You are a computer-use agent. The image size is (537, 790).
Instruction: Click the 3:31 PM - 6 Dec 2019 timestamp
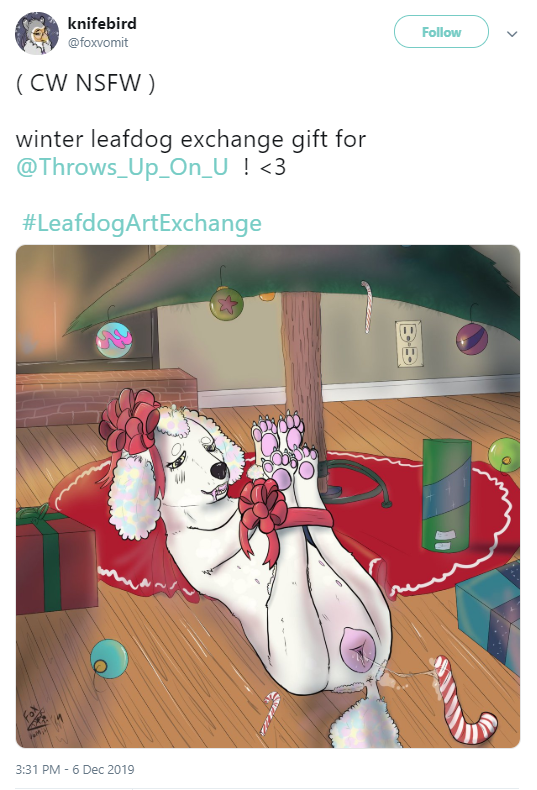(x=75, y=769)
